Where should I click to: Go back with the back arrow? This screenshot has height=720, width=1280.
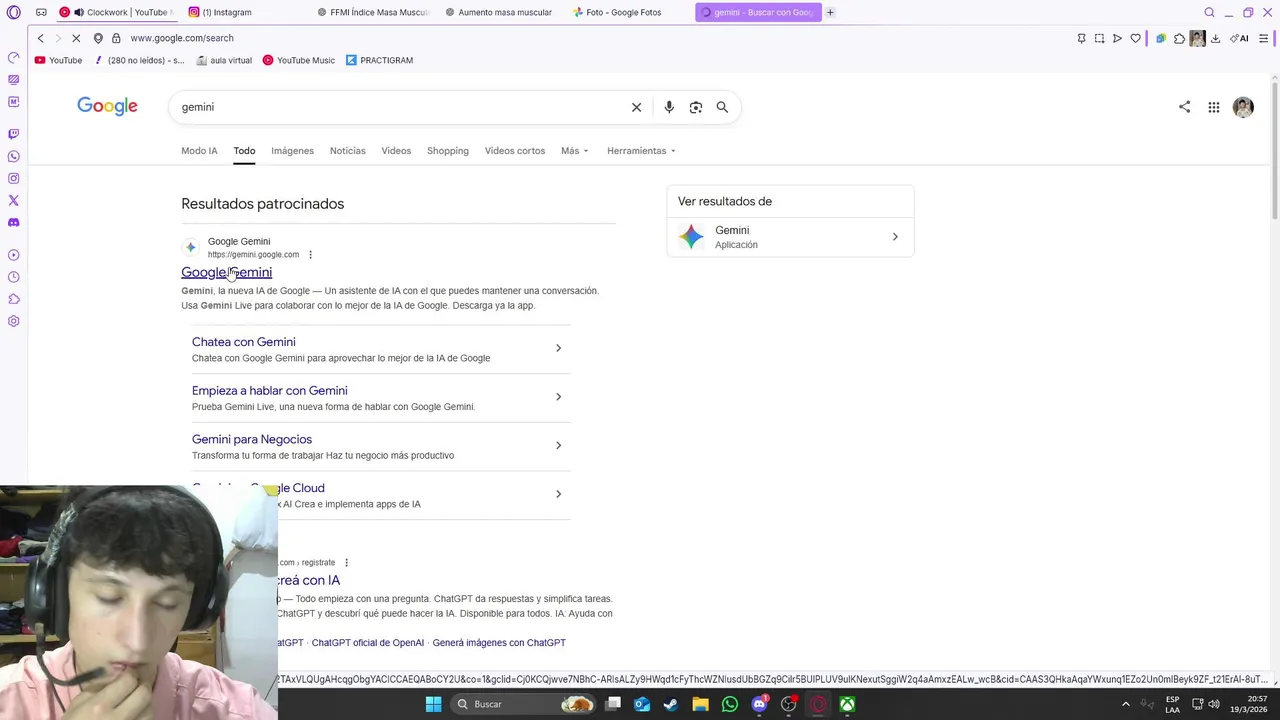click(40, 38)
